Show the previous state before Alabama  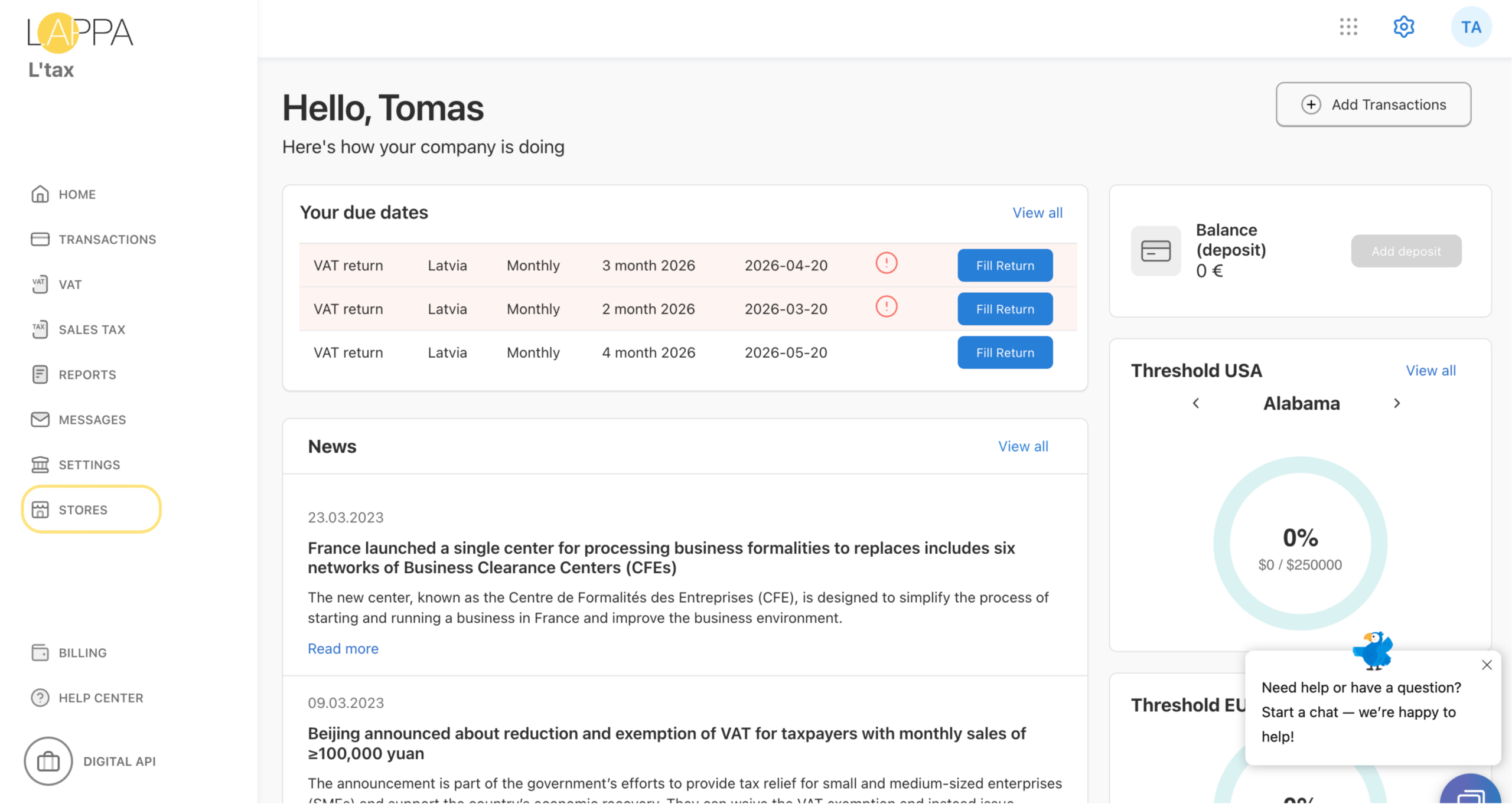[x=1195, y=404]
